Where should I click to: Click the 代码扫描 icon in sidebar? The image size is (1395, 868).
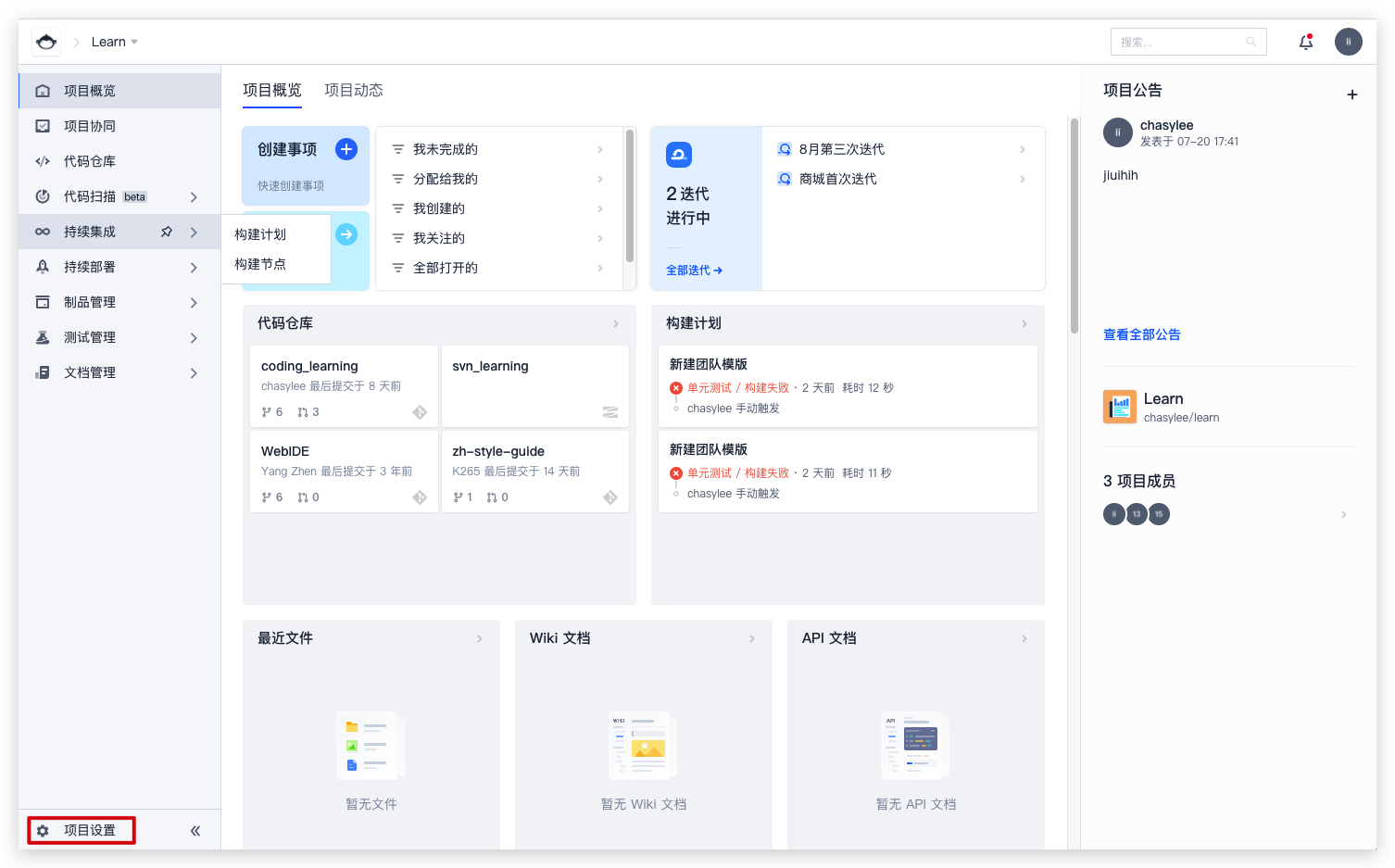click(x=43, y=196)
